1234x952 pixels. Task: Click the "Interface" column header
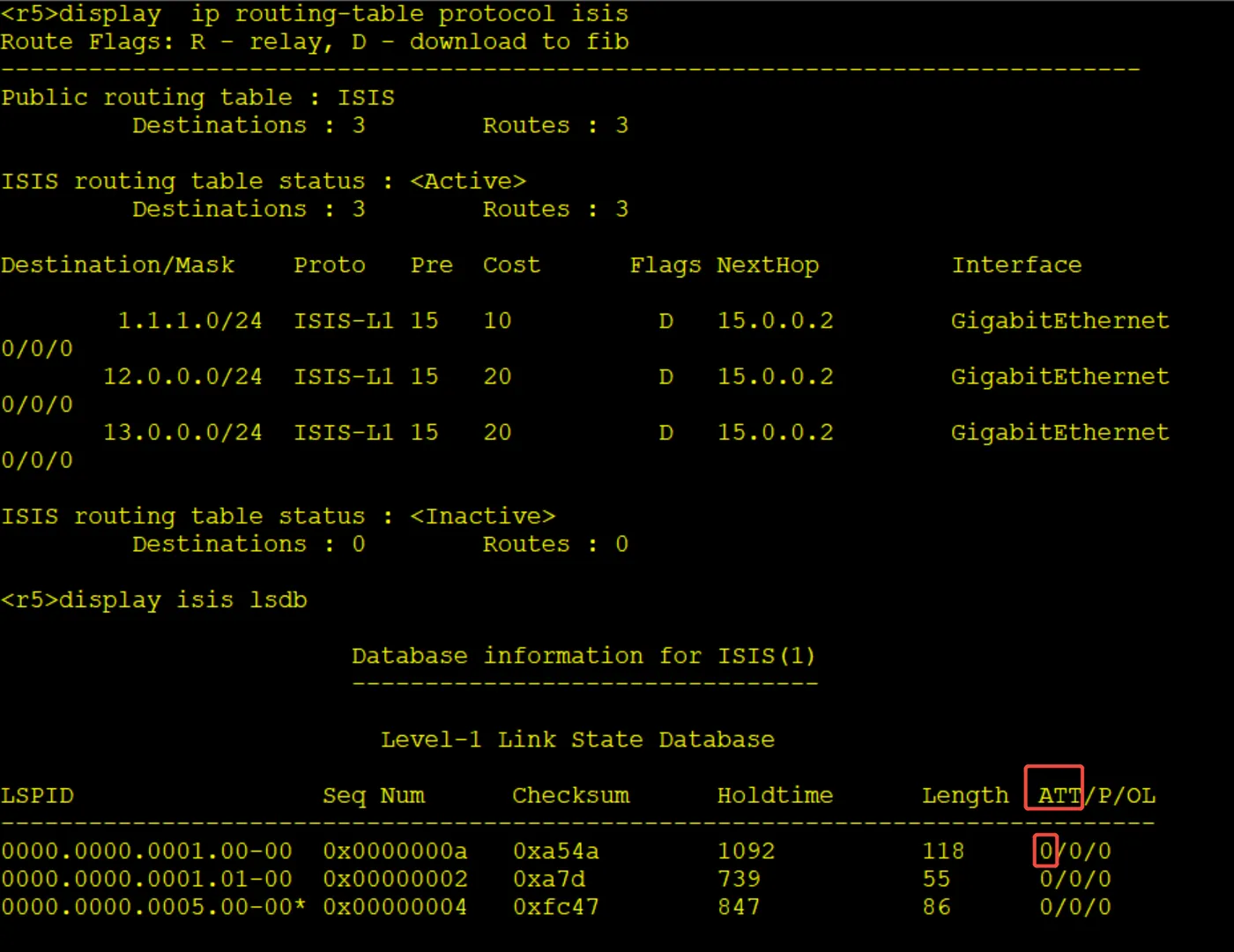(1017, 265)
